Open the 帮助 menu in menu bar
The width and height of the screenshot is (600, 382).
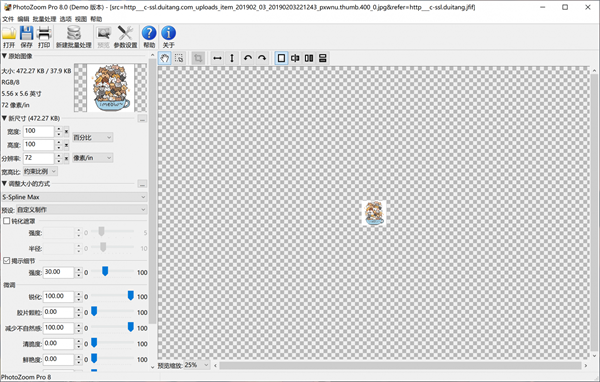pyautogui.click(x=96, y=19)
